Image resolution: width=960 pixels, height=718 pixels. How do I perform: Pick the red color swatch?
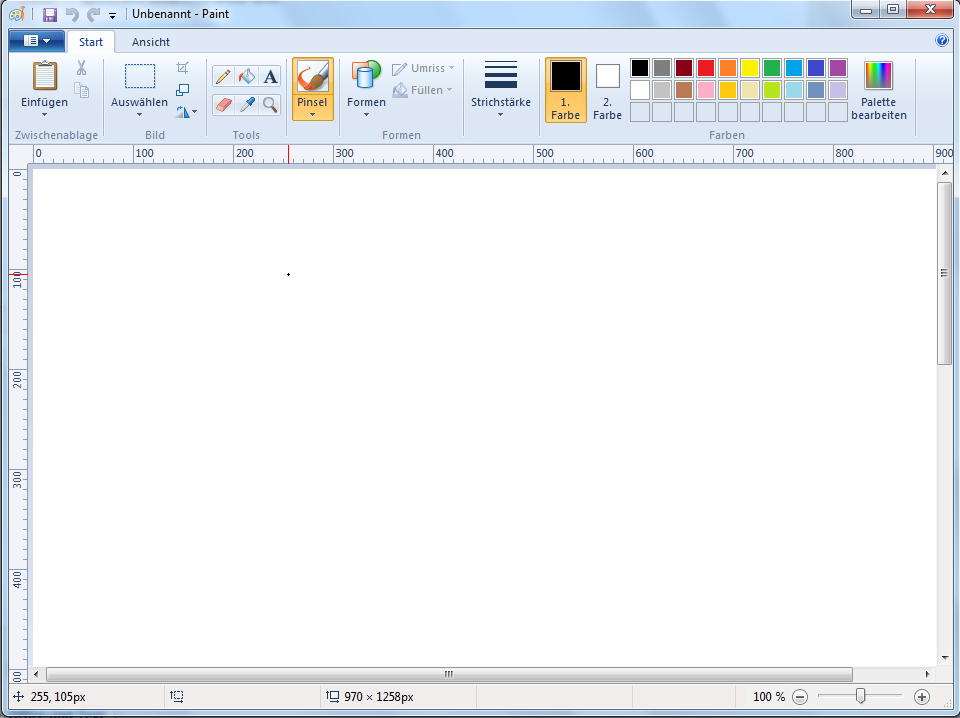706,68
